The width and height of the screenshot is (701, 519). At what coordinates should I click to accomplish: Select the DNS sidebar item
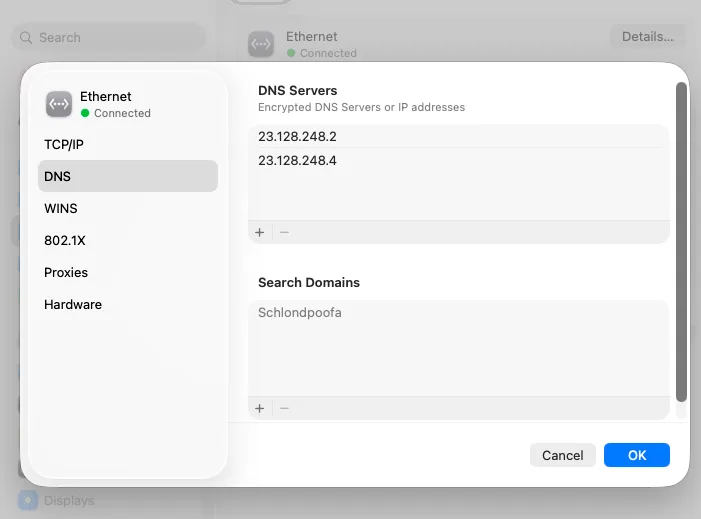click(x=128, y=176)
